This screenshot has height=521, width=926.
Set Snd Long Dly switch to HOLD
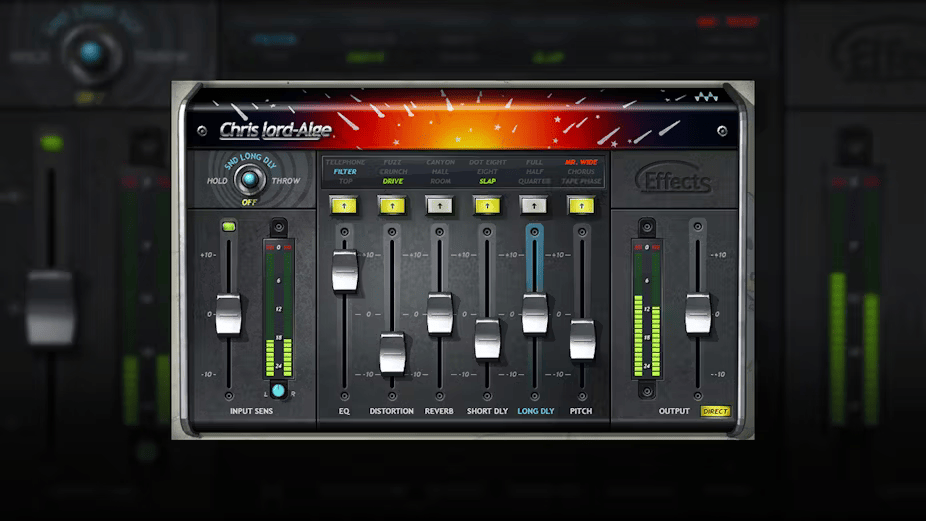point(217,181)
